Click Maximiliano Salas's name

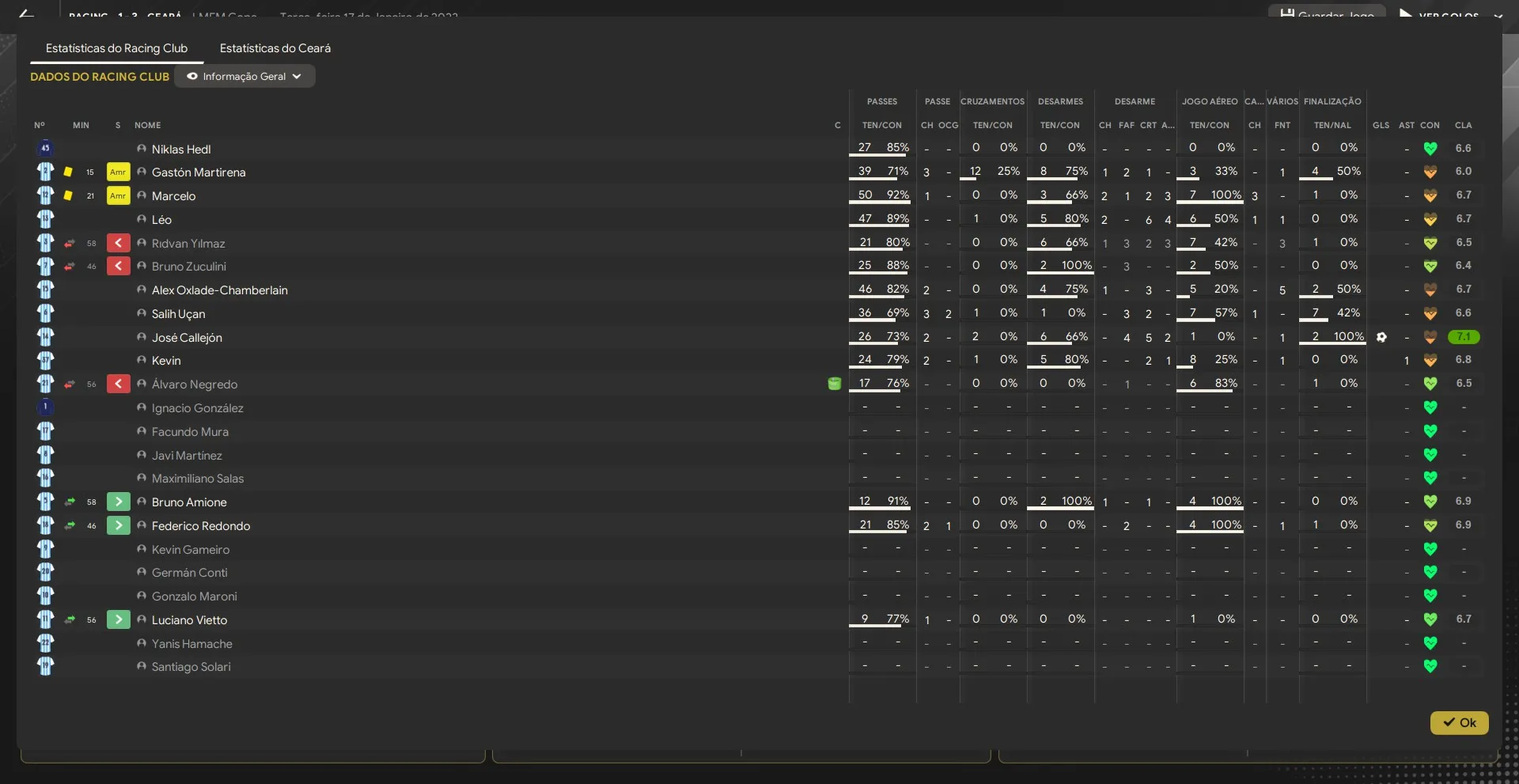click(x=198, y=479)
